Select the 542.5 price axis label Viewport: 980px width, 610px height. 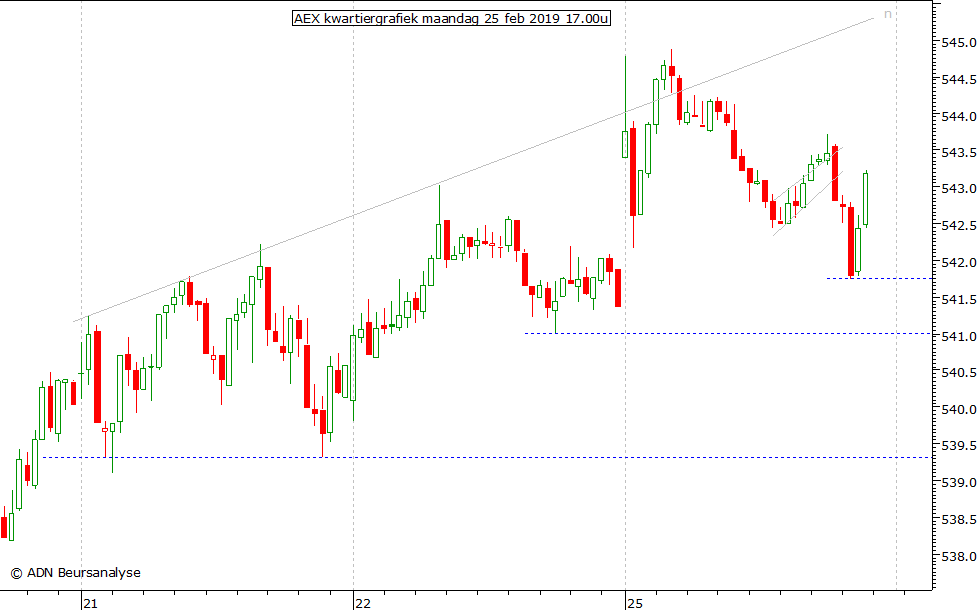[x=959, y=226]
